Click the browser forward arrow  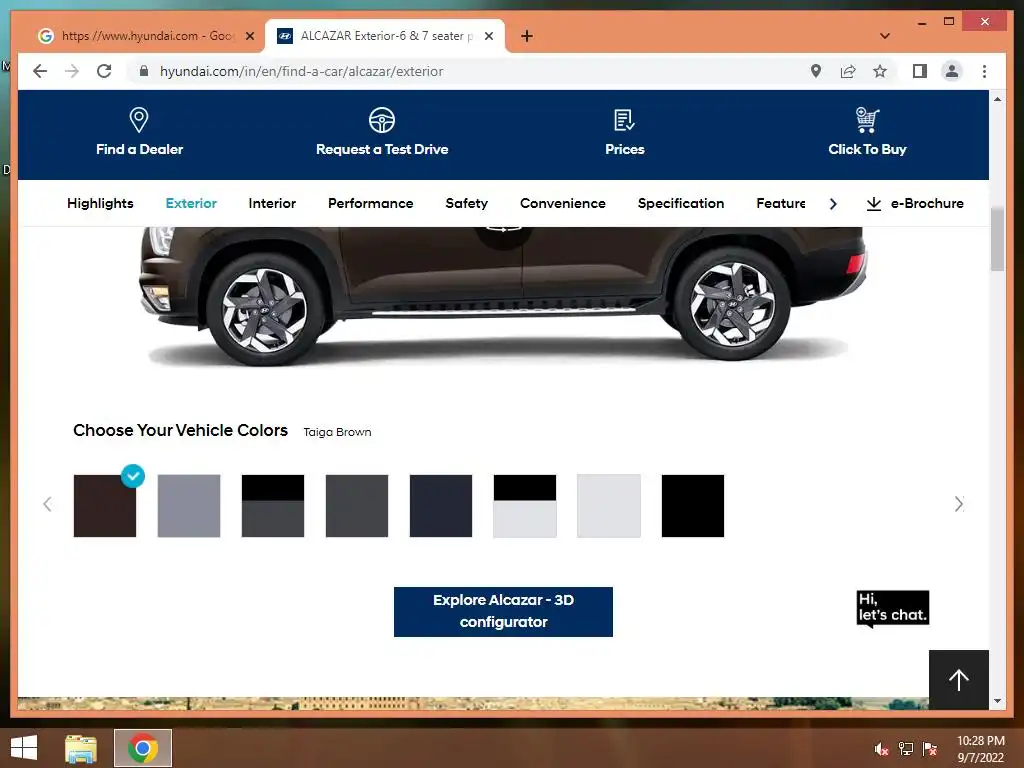click(x=72, y=71)
